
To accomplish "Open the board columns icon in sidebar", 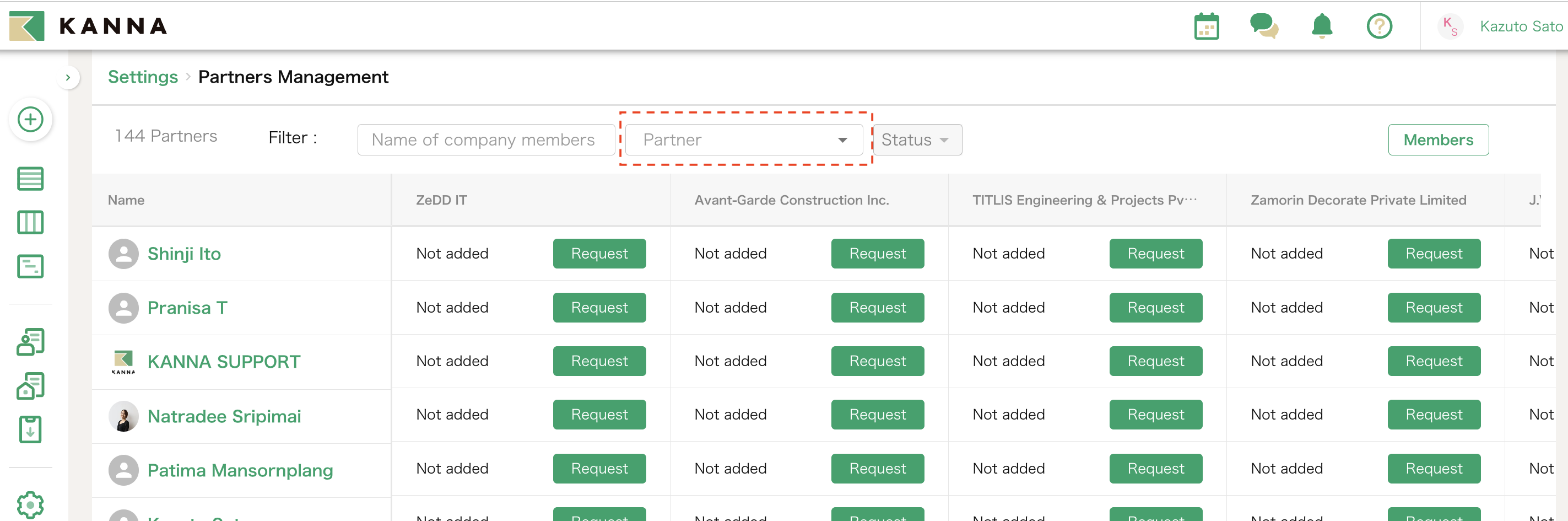I will (x=30, y=222).
